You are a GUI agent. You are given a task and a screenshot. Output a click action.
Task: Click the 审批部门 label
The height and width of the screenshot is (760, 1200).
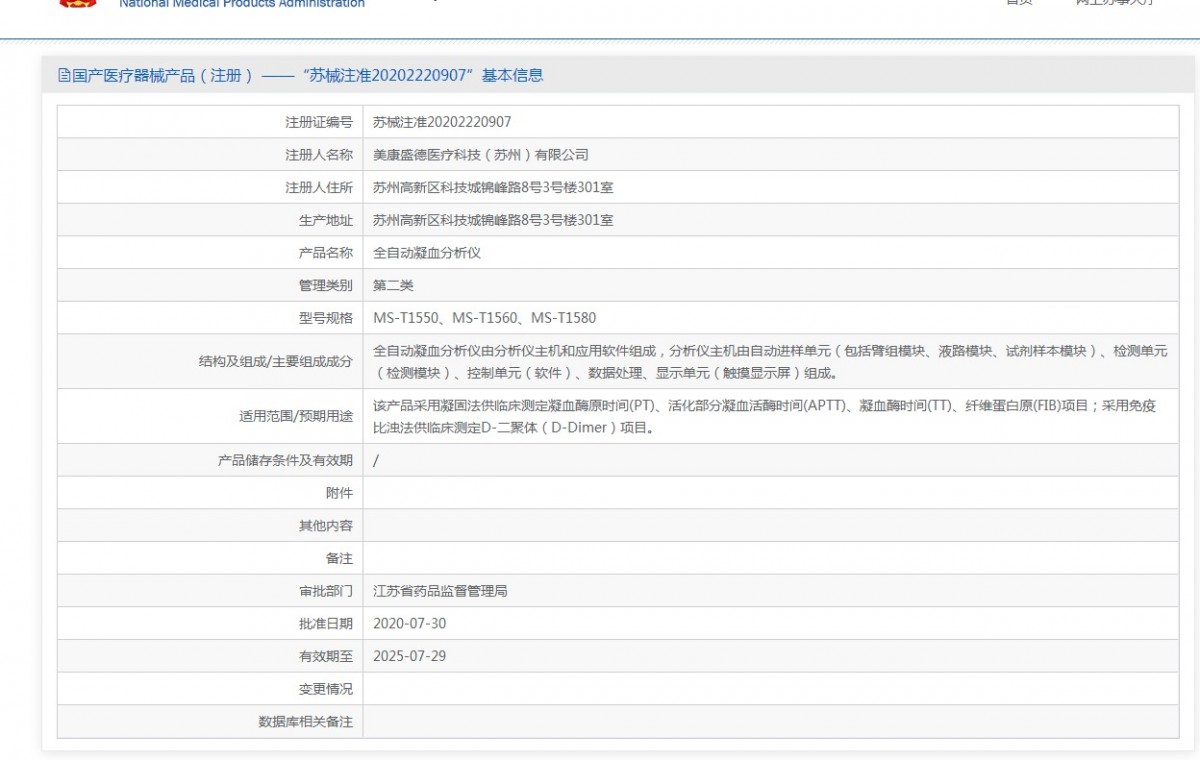[x=326, y=591]
